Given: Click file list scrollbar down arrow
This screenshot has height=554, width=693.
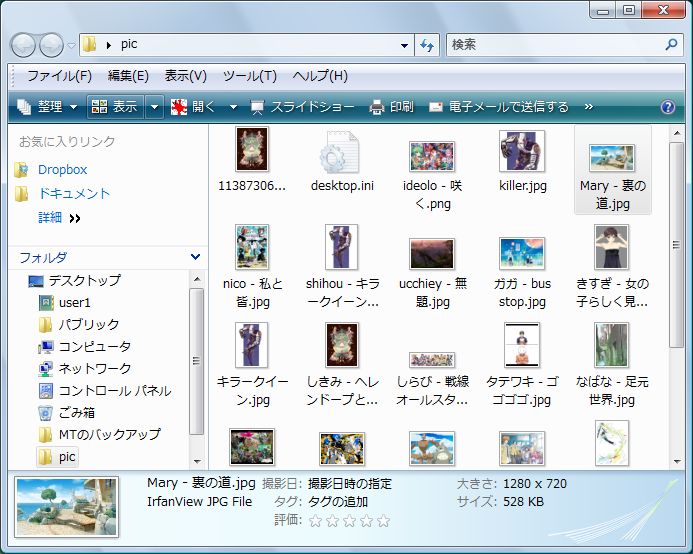Looking at the screenshot, I should [x=677, y=461].
